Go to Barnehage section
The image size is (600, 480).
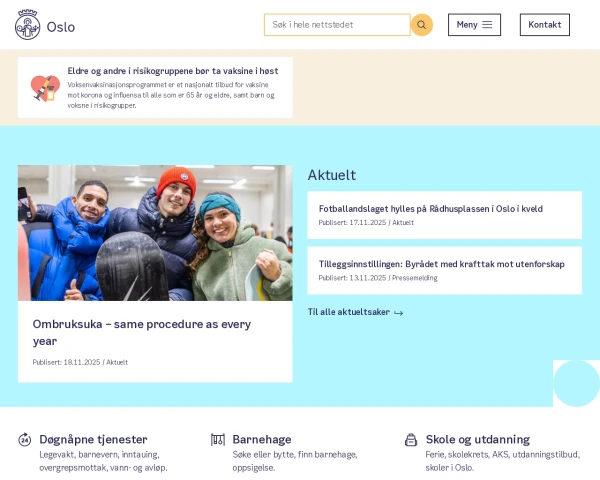(x=262, y=439)
